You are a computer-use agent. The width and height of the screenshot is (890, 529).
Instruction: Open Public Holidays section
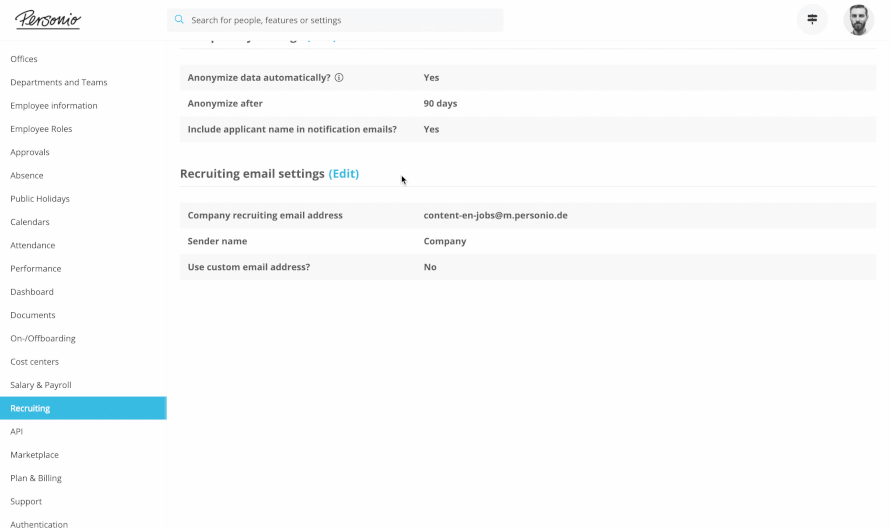(x=40, y=199)
